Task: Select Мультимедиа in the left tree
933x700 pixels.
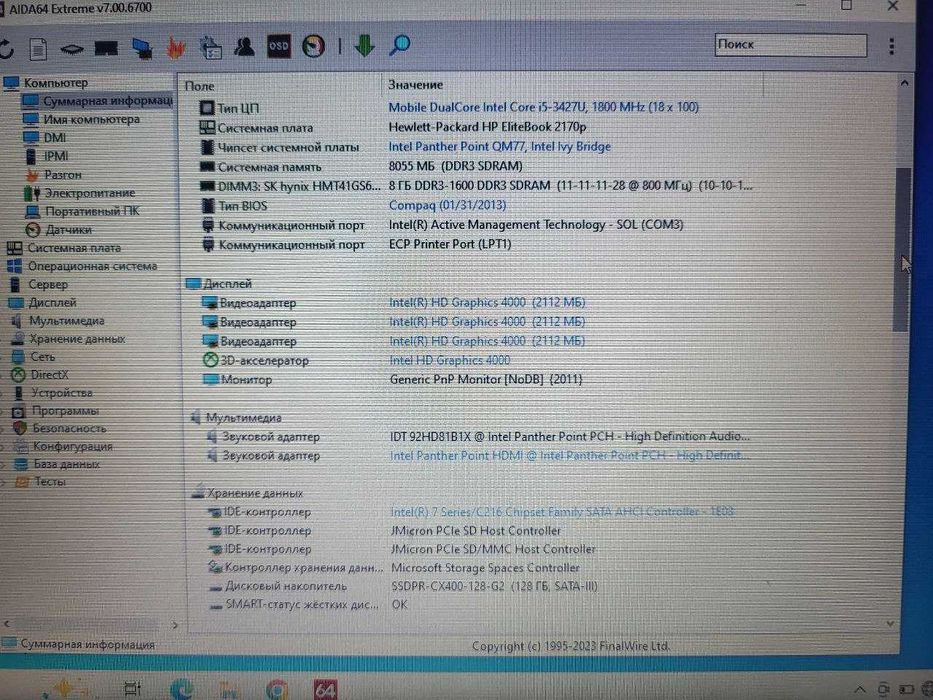Action: [67, 321]
